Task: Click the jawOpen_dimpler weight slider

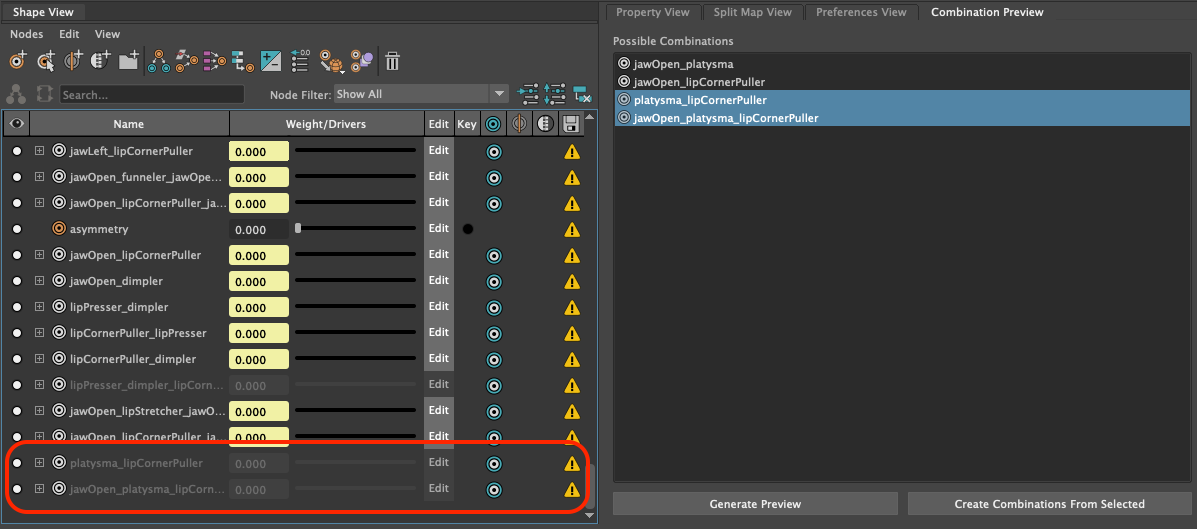Action: [356, 281]
